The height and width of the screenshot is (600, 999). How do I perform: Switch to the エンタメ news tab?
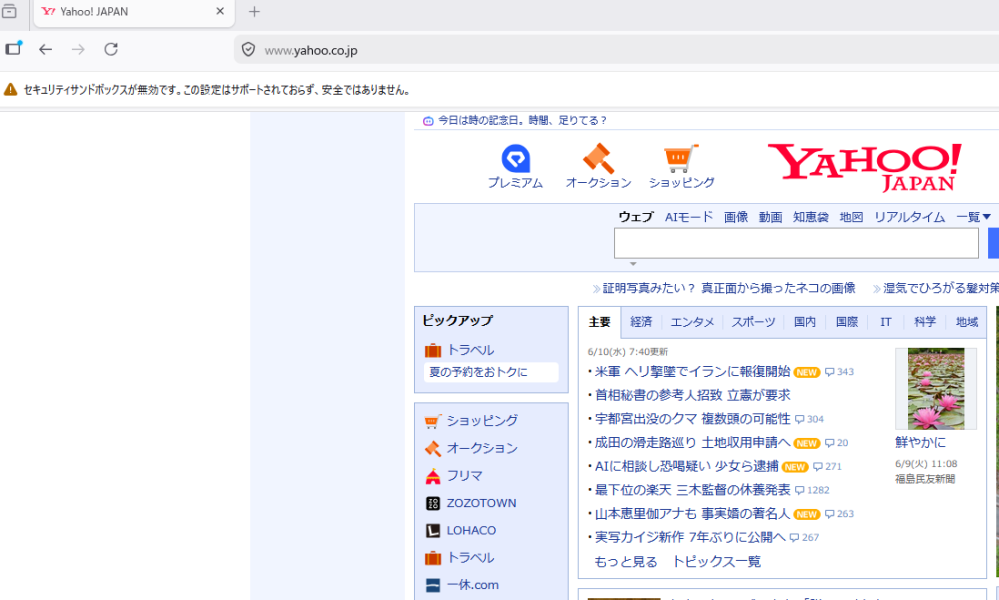point(692,322)
